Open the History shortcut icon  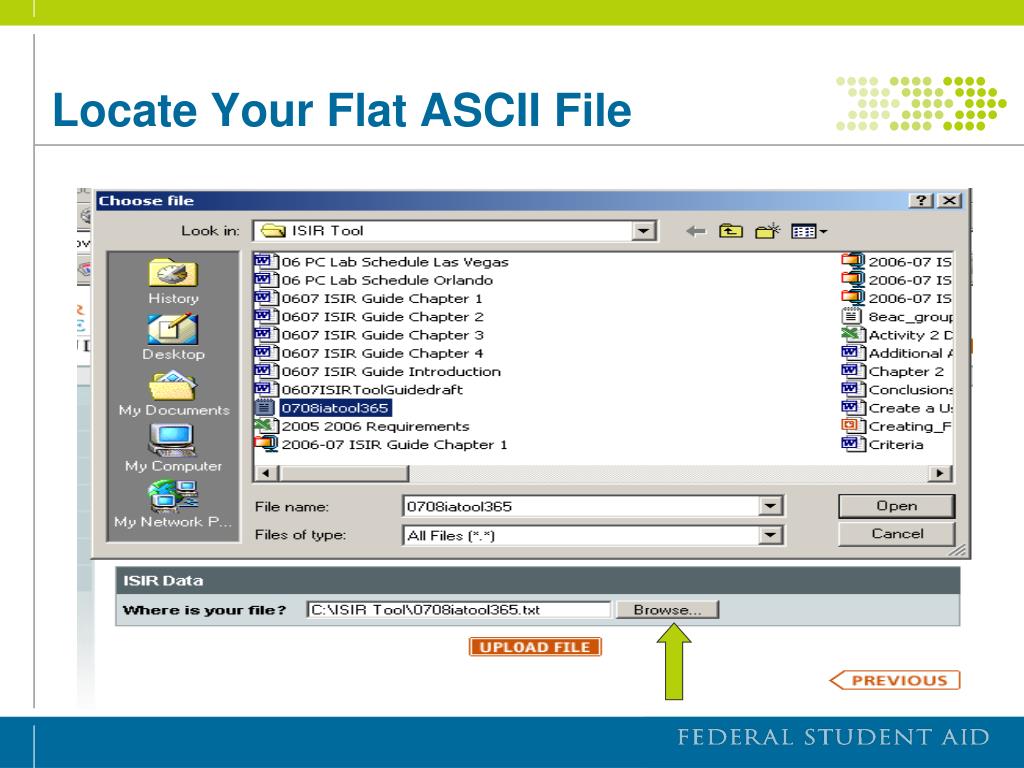(x=172, y=273)
